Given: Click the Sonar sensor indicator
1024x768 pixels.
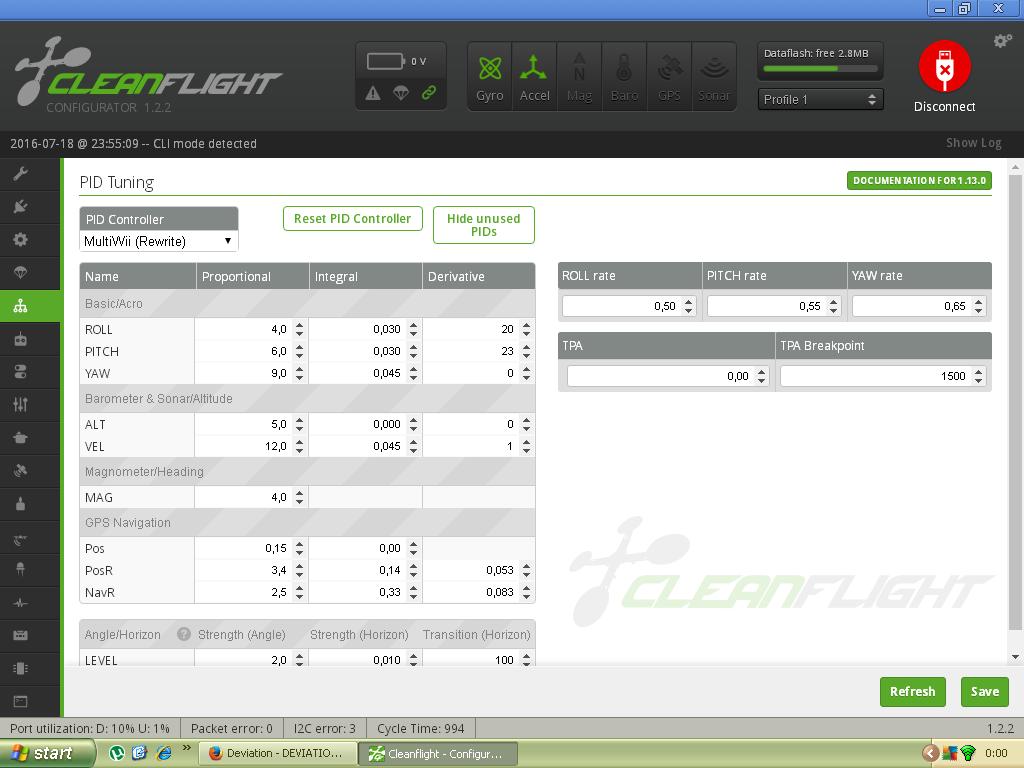Looking at the screenshot, I should coord(714,76).
